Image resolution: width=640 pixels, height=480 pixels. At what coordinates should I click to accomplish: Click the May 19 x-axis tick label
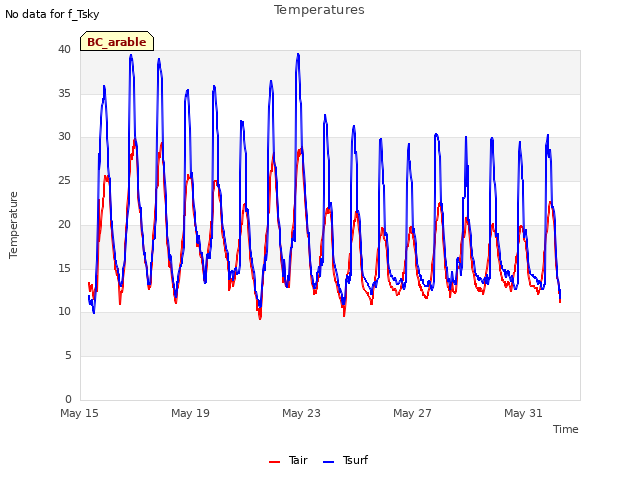click(190, 413)
